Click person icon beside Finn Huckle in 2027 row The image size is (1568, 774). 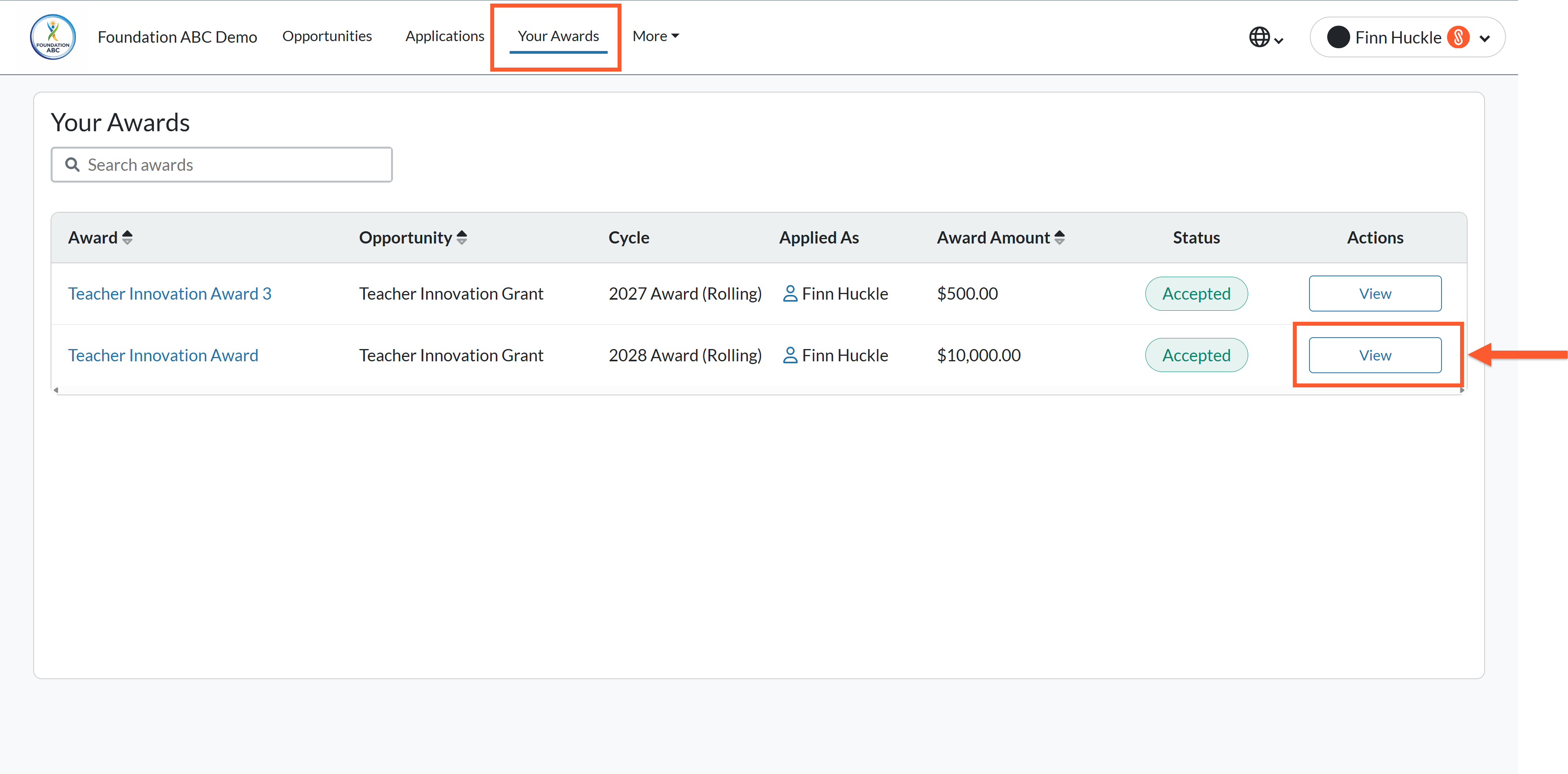790,294
